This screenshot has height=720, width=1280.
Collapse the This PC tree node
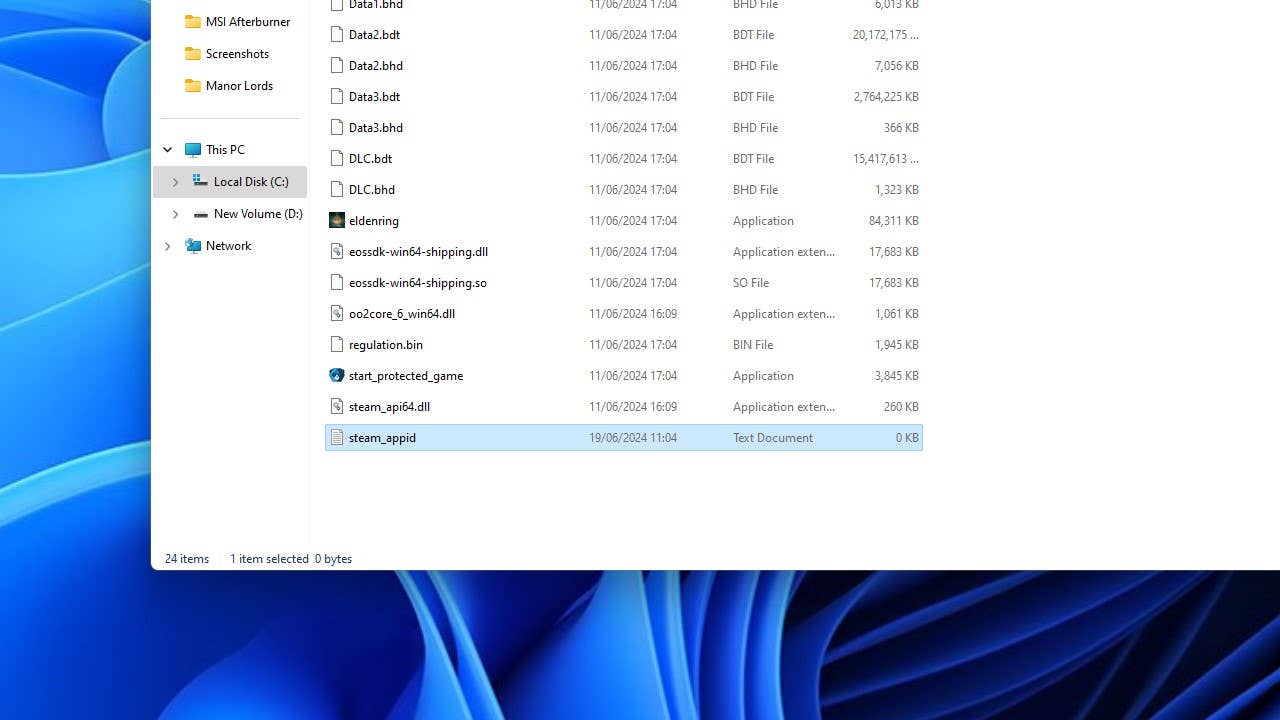coord(168,150)
